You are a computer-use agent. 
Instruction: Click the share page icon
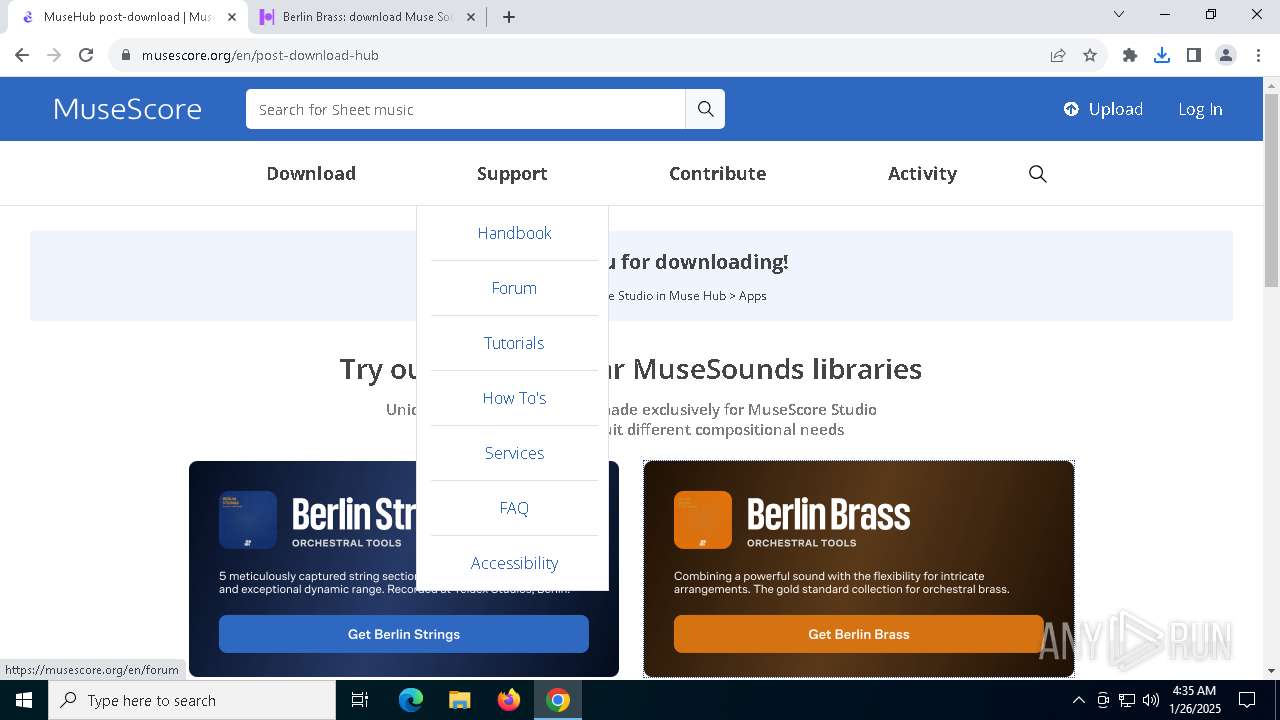pyautogui.click(x=1058, y=55)
